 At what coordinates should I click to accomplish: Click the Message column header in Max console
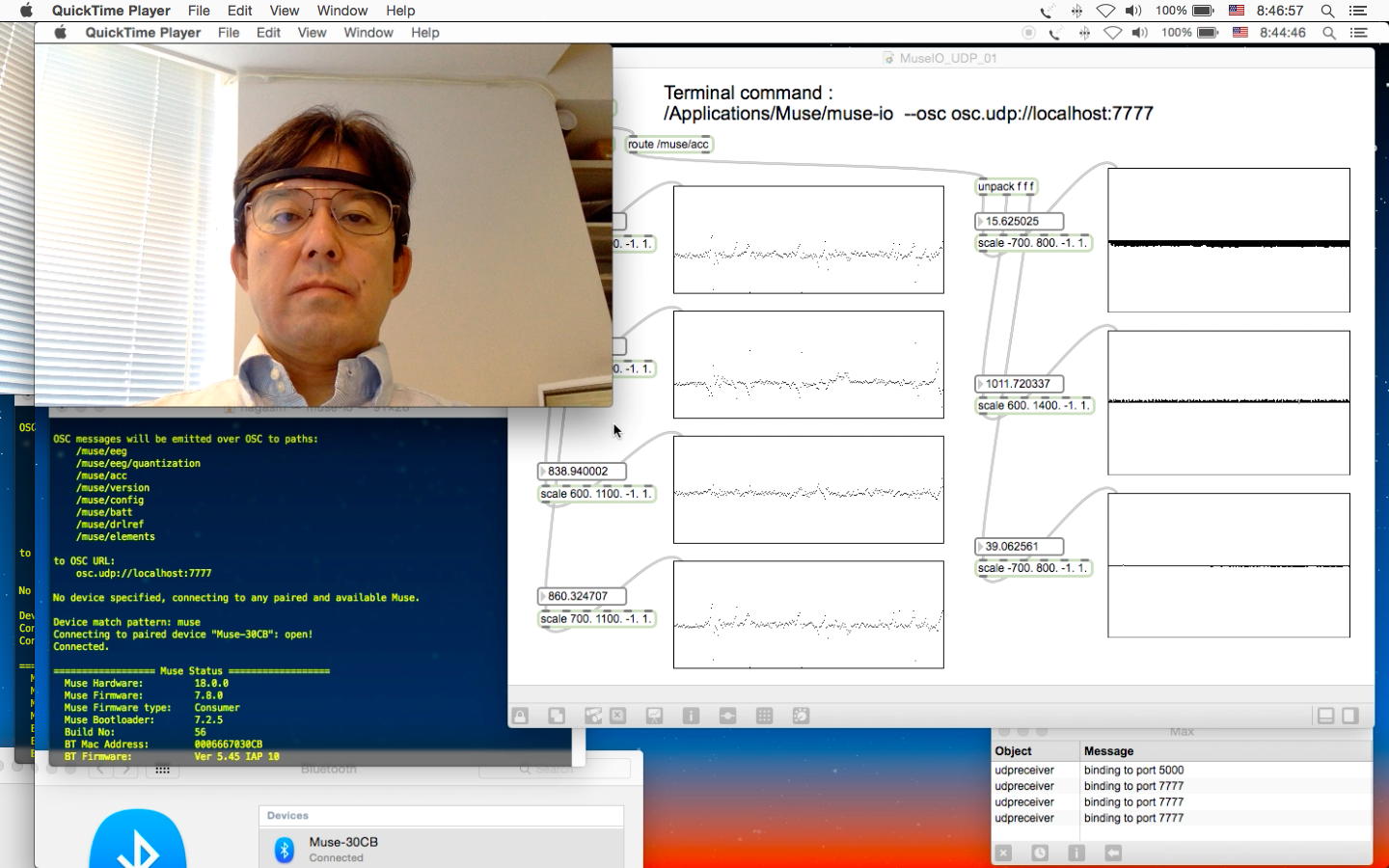pyautogui.click(x=1108, y=751)
